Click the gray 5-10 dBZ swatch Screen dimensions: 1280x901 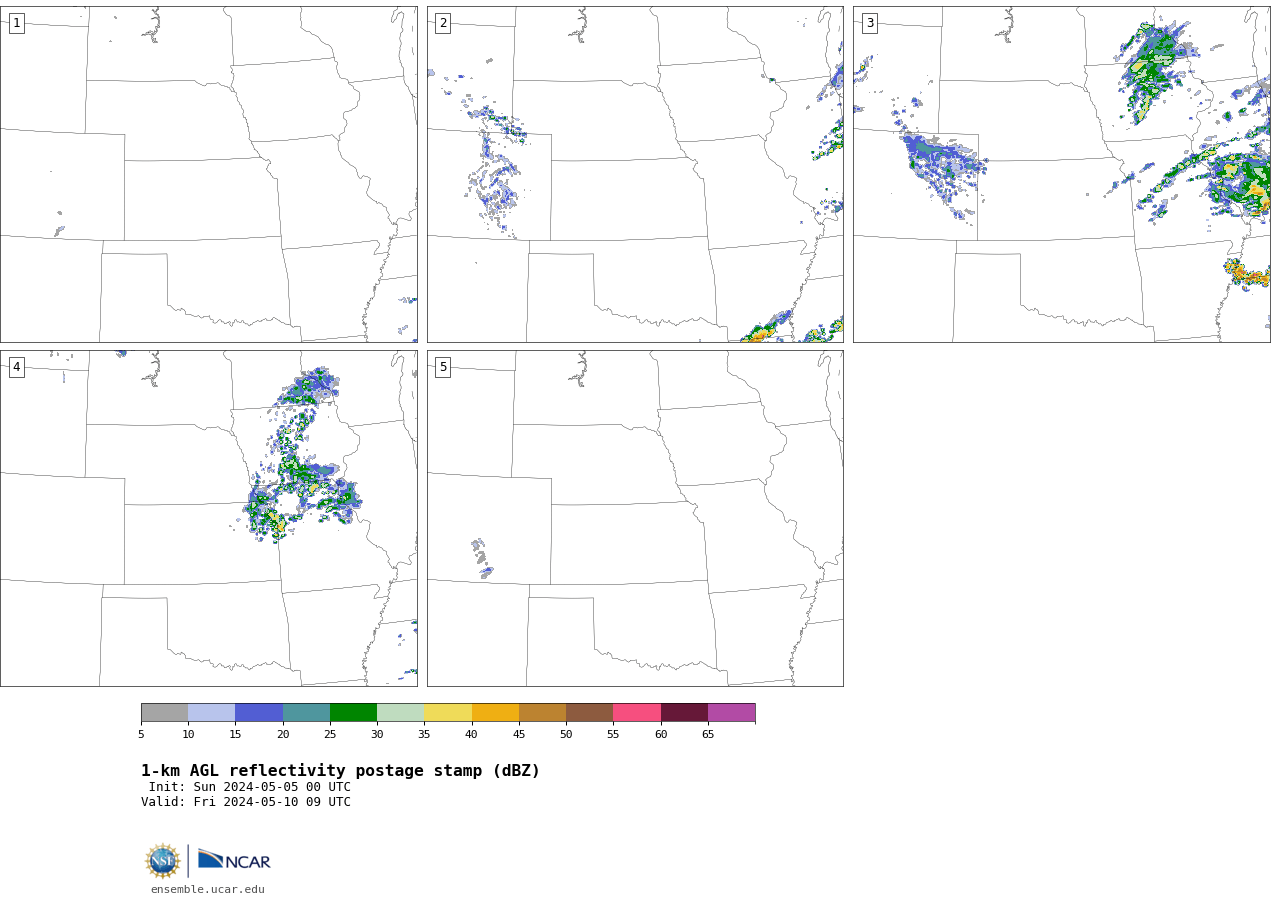pyautogui.click(x=164, y=712)
